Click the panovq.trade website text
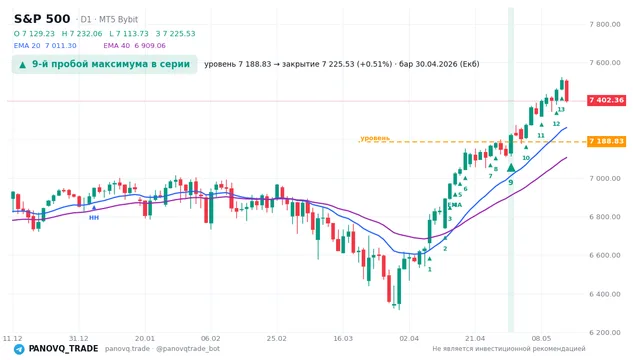Image resolution: width=640 pixels, height=360 pixels. (x=127, y=349)
